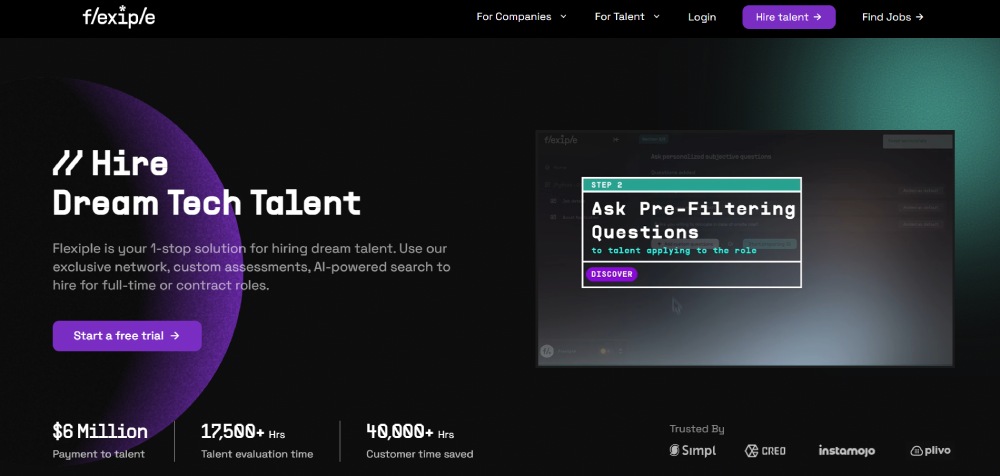The height and width of the screenshot is (476, 1000).
Task: Click the DISCOVER pill in video
Action: tap(611, 274)
